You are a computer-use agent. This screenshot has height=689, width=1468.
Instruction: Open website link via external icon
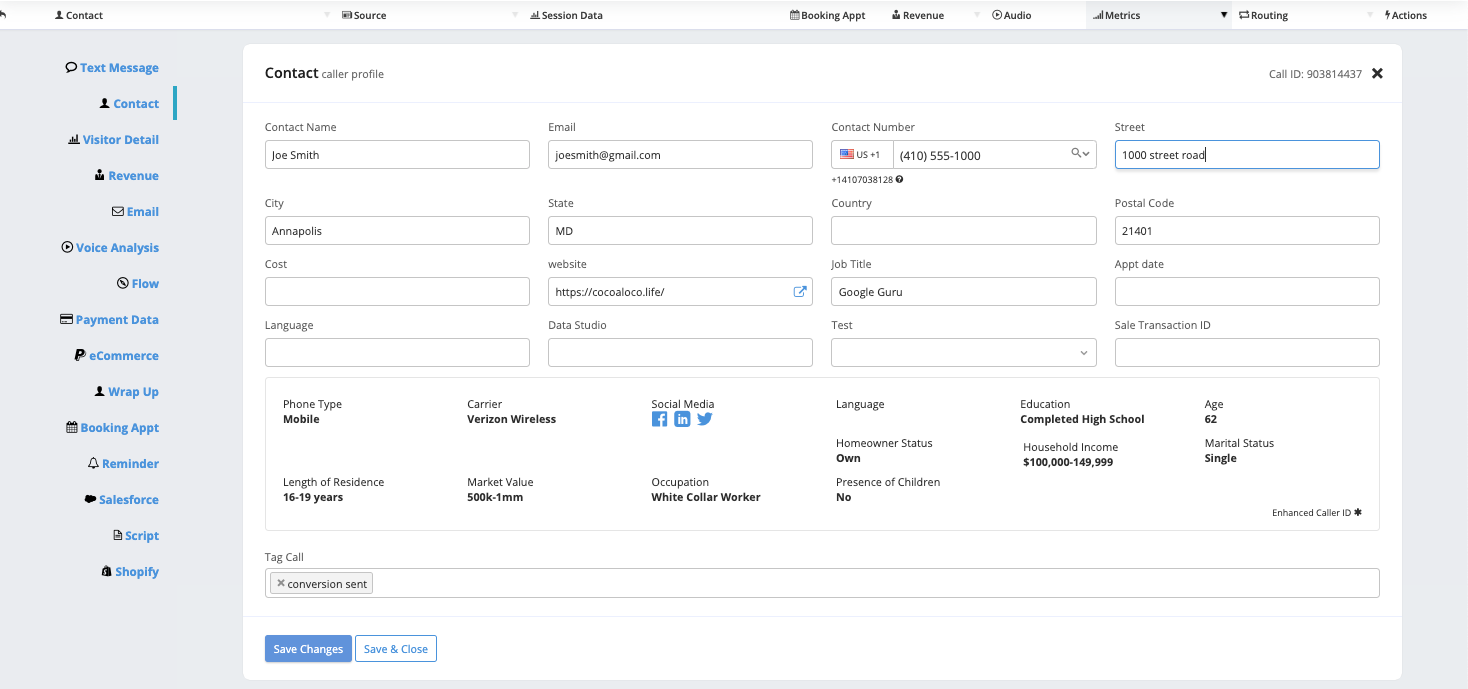[800, 292]
